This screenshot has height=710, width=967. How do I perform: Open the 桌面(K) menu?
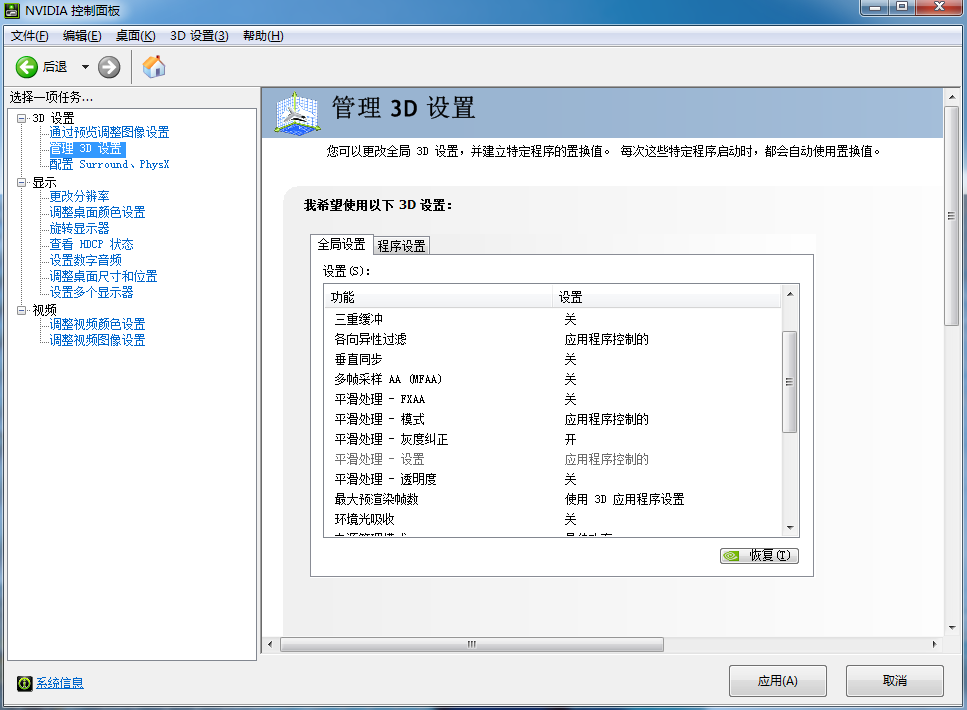(x=136, y=36)
